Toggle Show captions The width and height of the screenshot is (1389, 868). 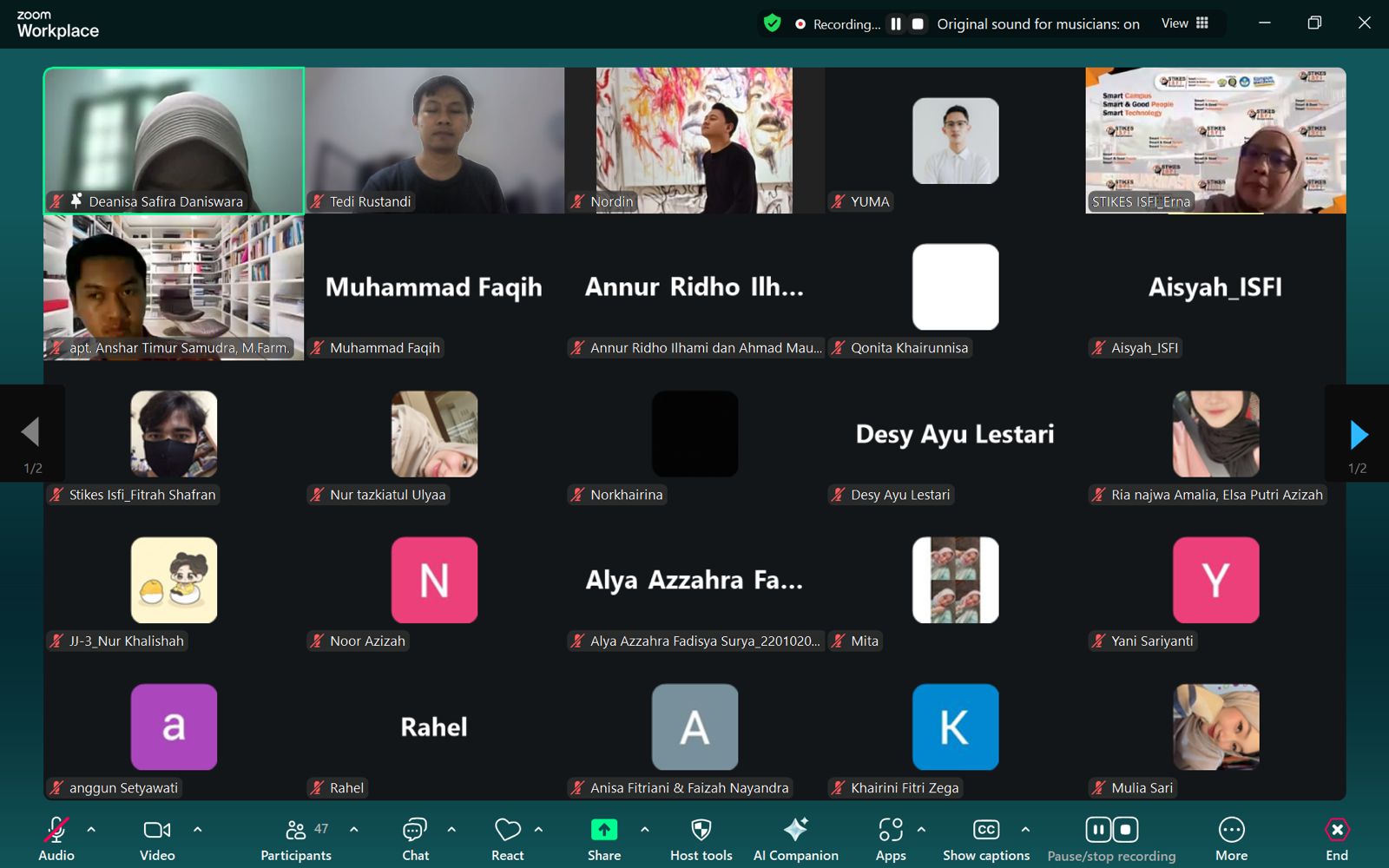tap(986, 839)
